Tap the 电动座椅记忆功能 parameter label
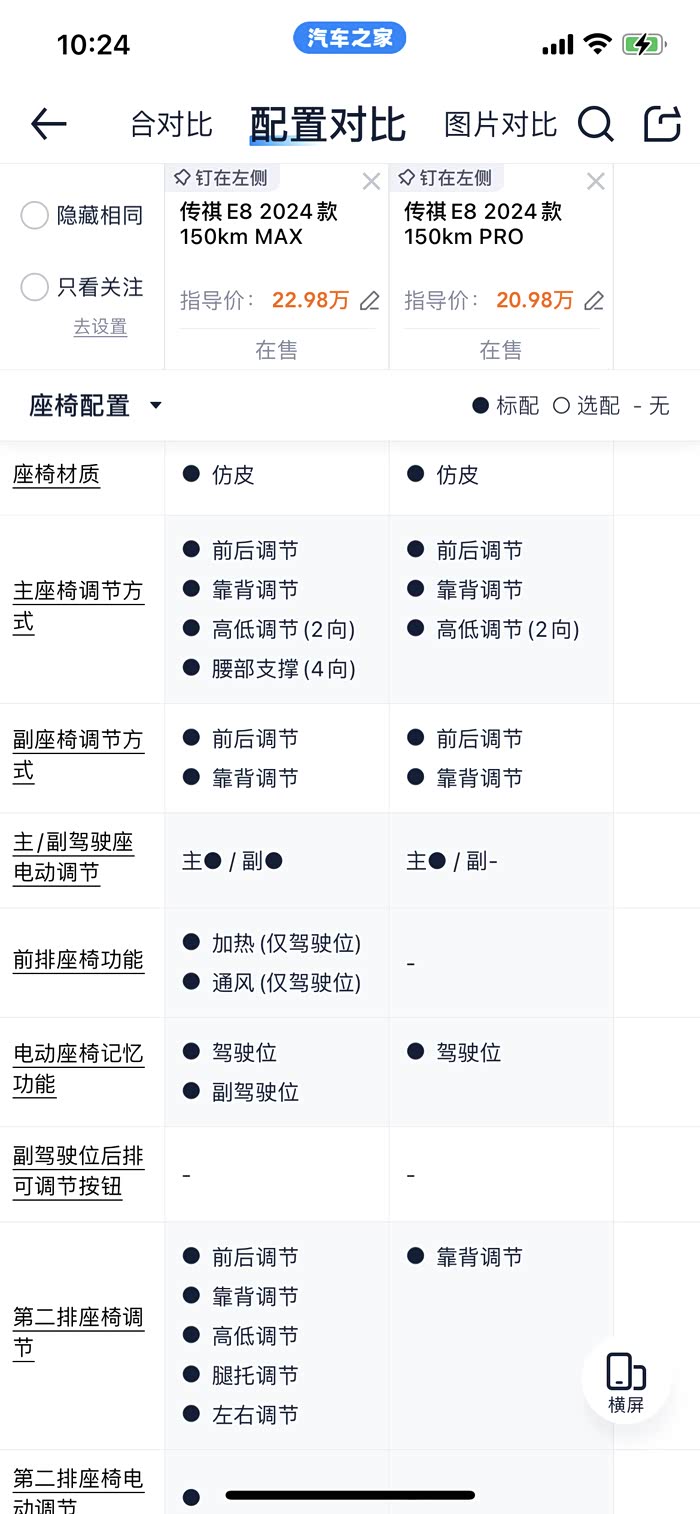 (x=78, y=1068)
